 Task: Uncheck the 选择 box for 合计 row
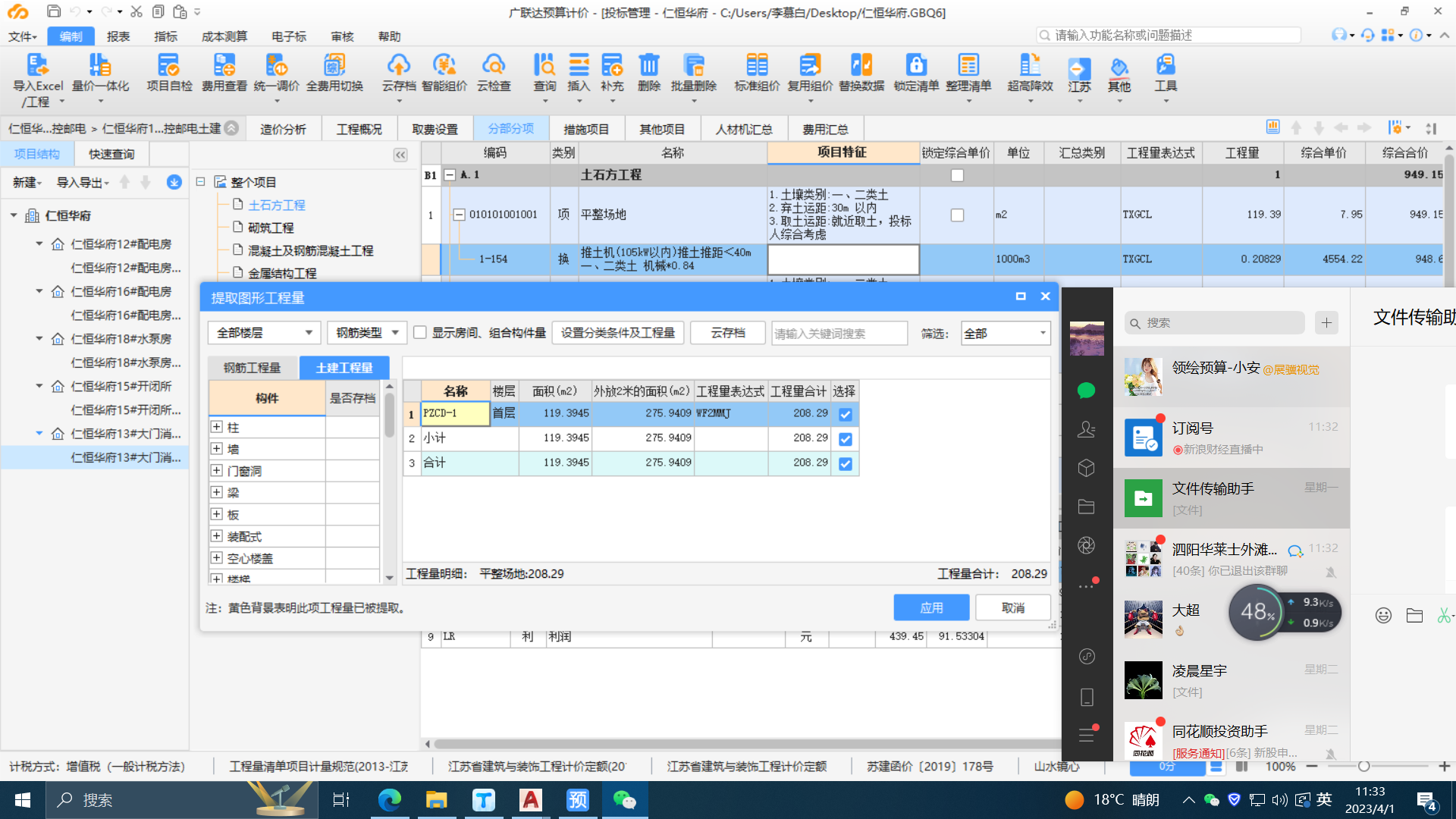846,463
